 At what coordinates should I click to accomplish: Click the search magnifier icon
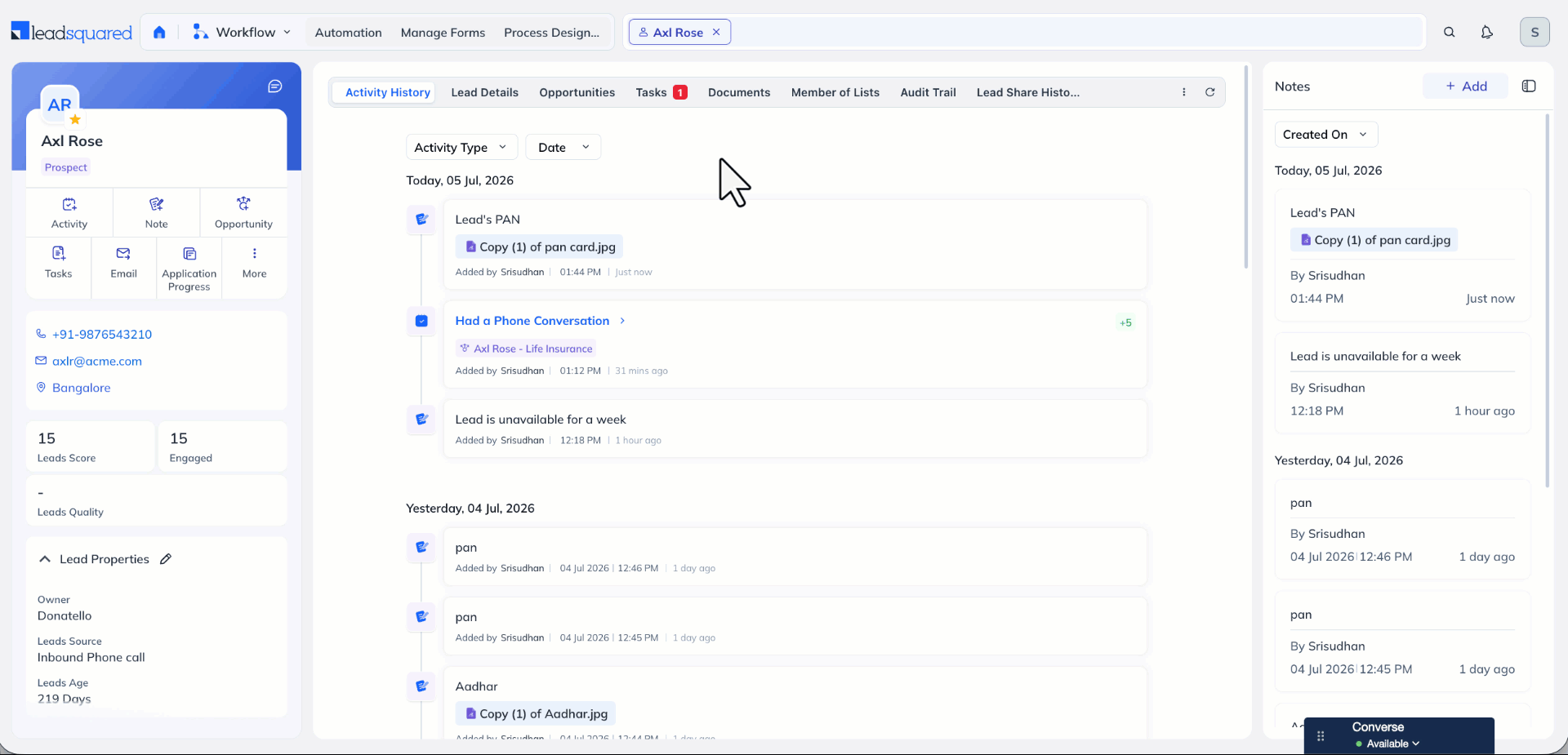[x=1449, y=33]
